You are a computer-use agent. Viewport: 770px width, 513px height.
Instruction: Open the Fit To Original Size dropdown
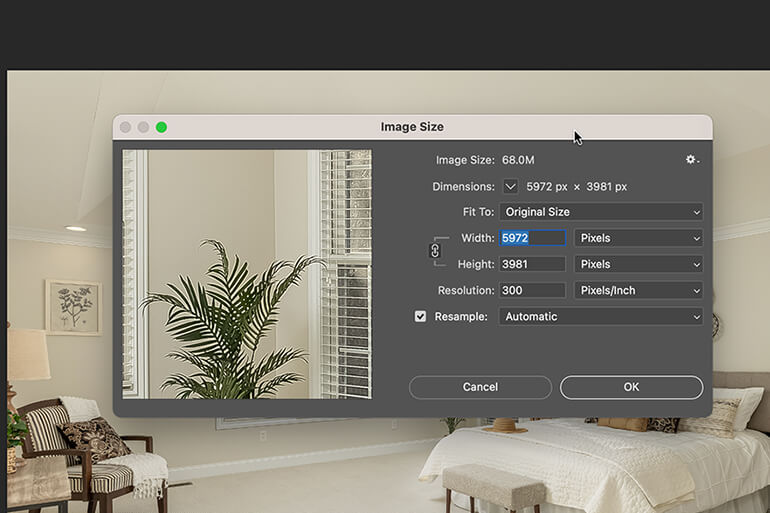601,212
